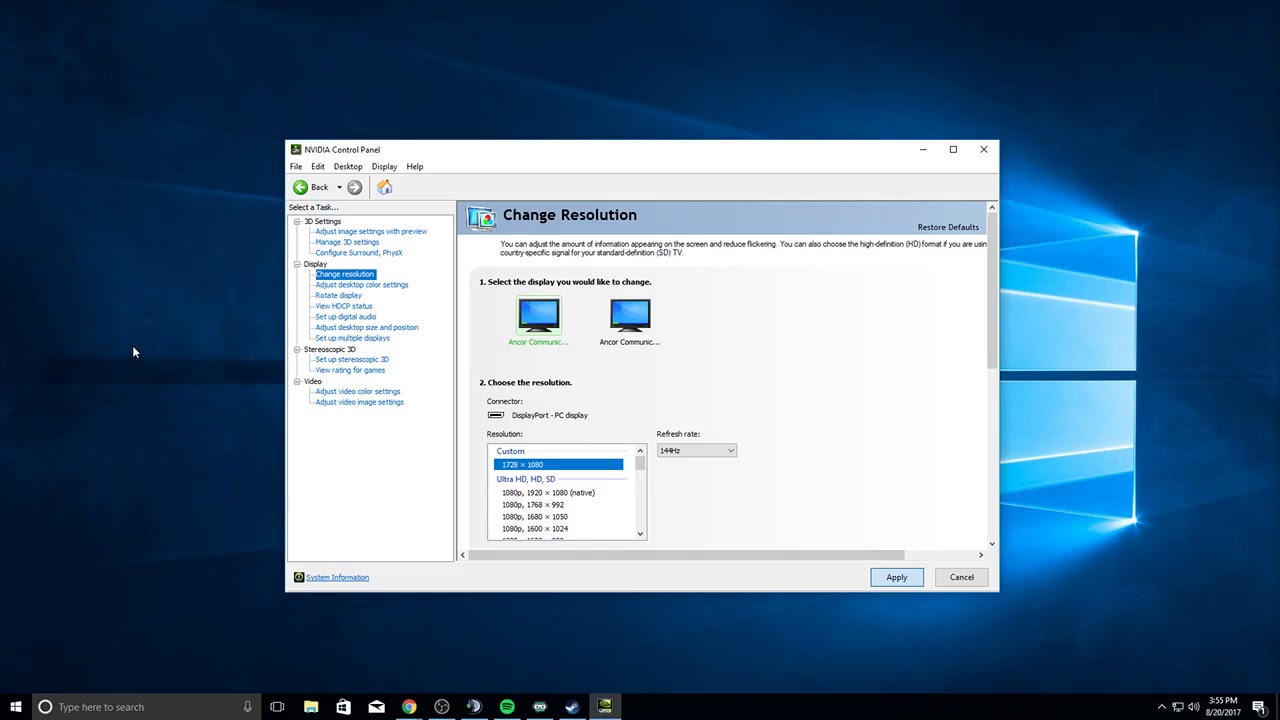Click the down arrow of the main pane scrollbar
The height and width of the screenshot is (720, 1280).
[x=992, y=544]
